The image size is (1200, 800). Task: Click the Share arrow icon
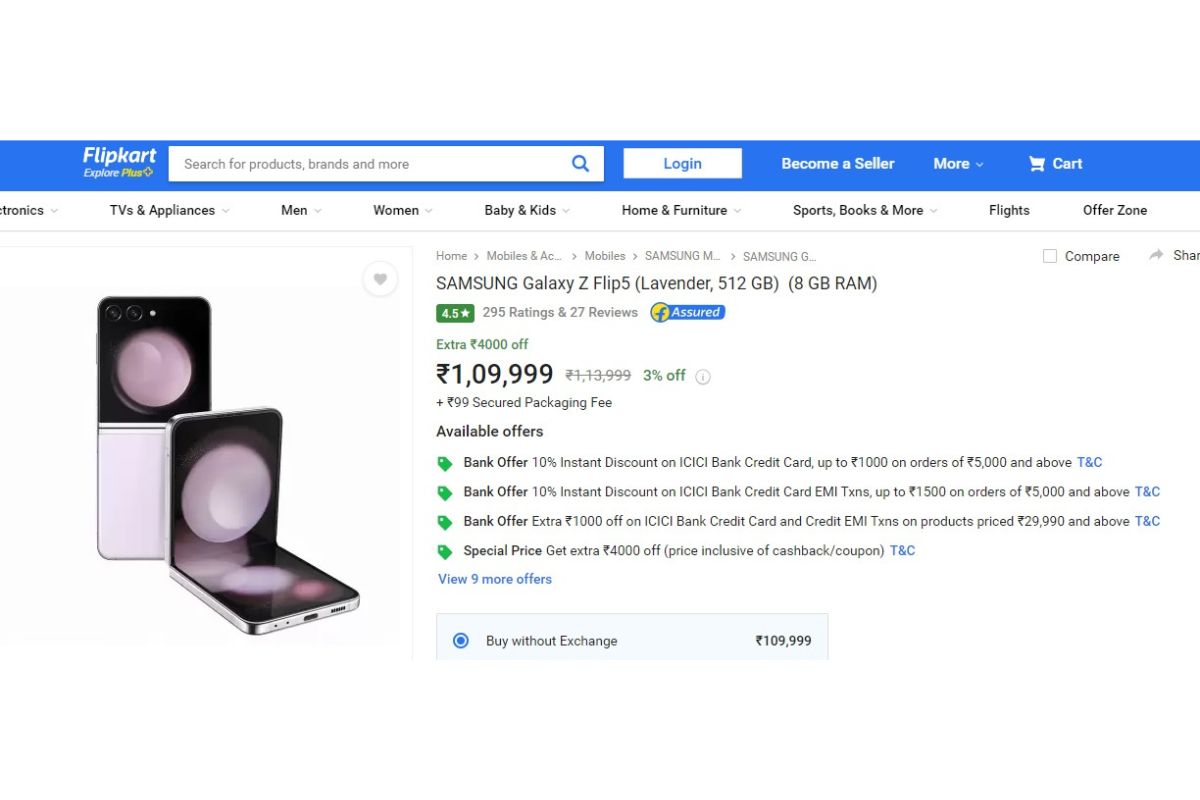[1157, 255]
